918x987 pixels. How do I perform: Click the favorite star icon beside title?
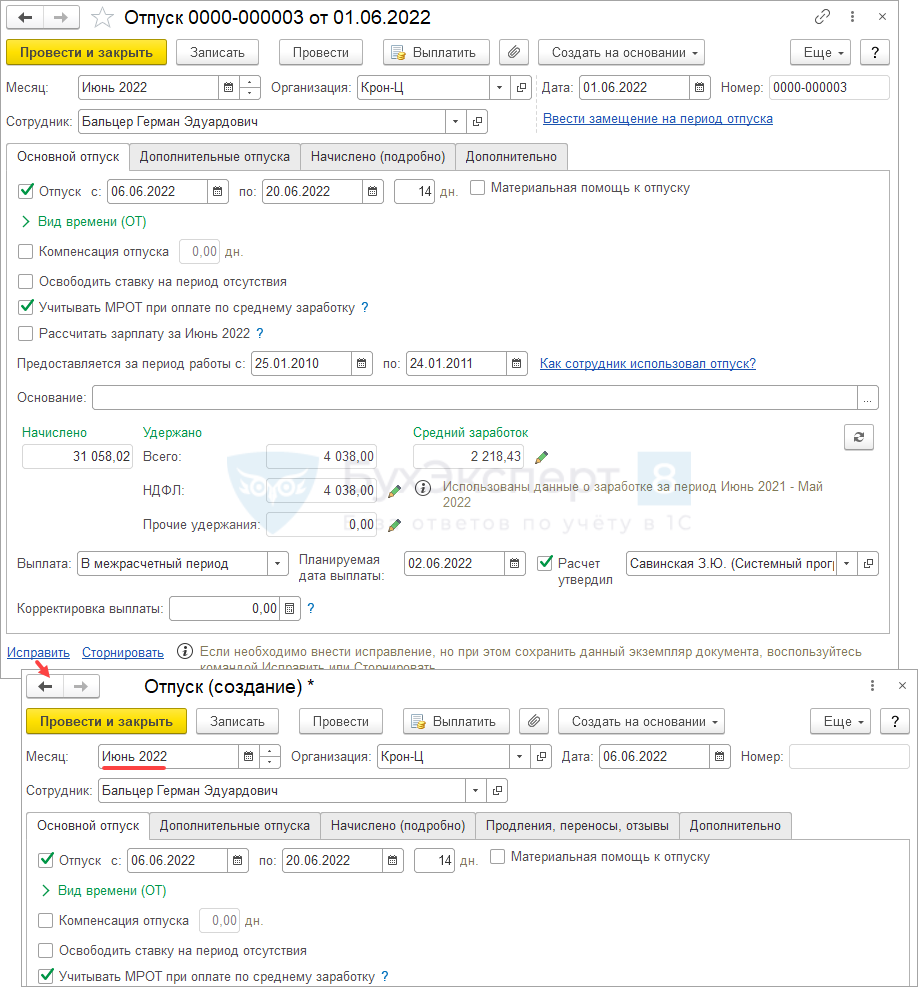click(102, 17)
